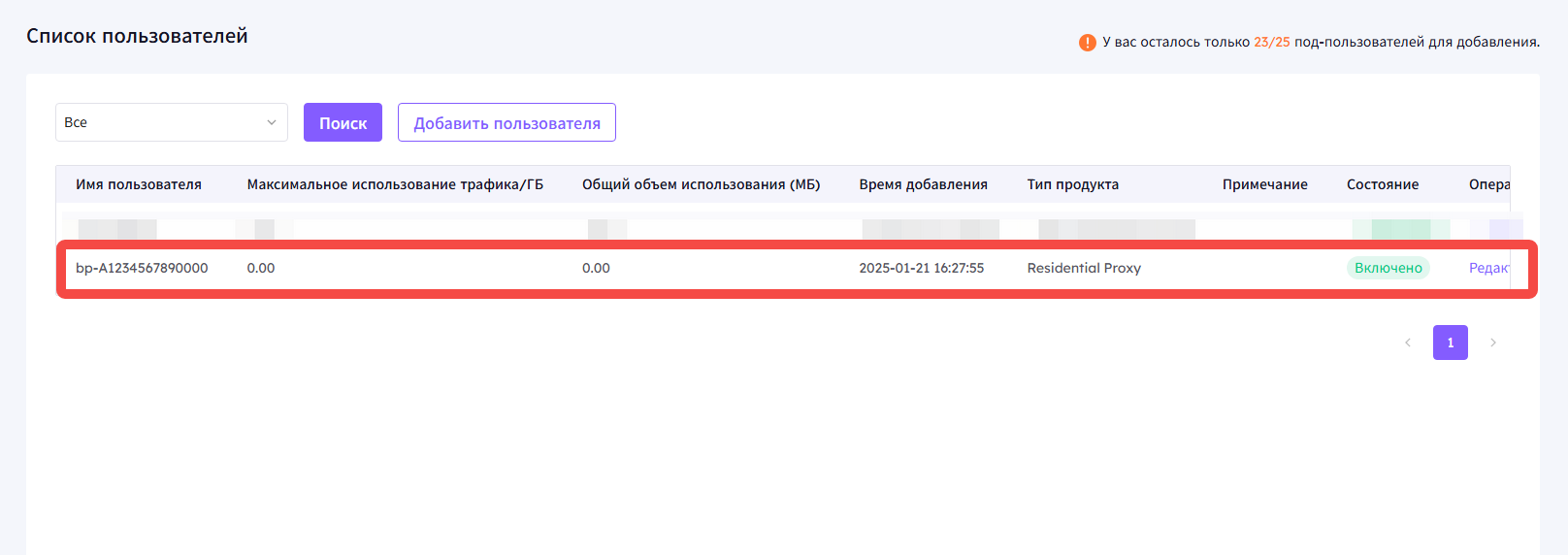
Task: Click the Состояние column header
Action: [1382, 184]
